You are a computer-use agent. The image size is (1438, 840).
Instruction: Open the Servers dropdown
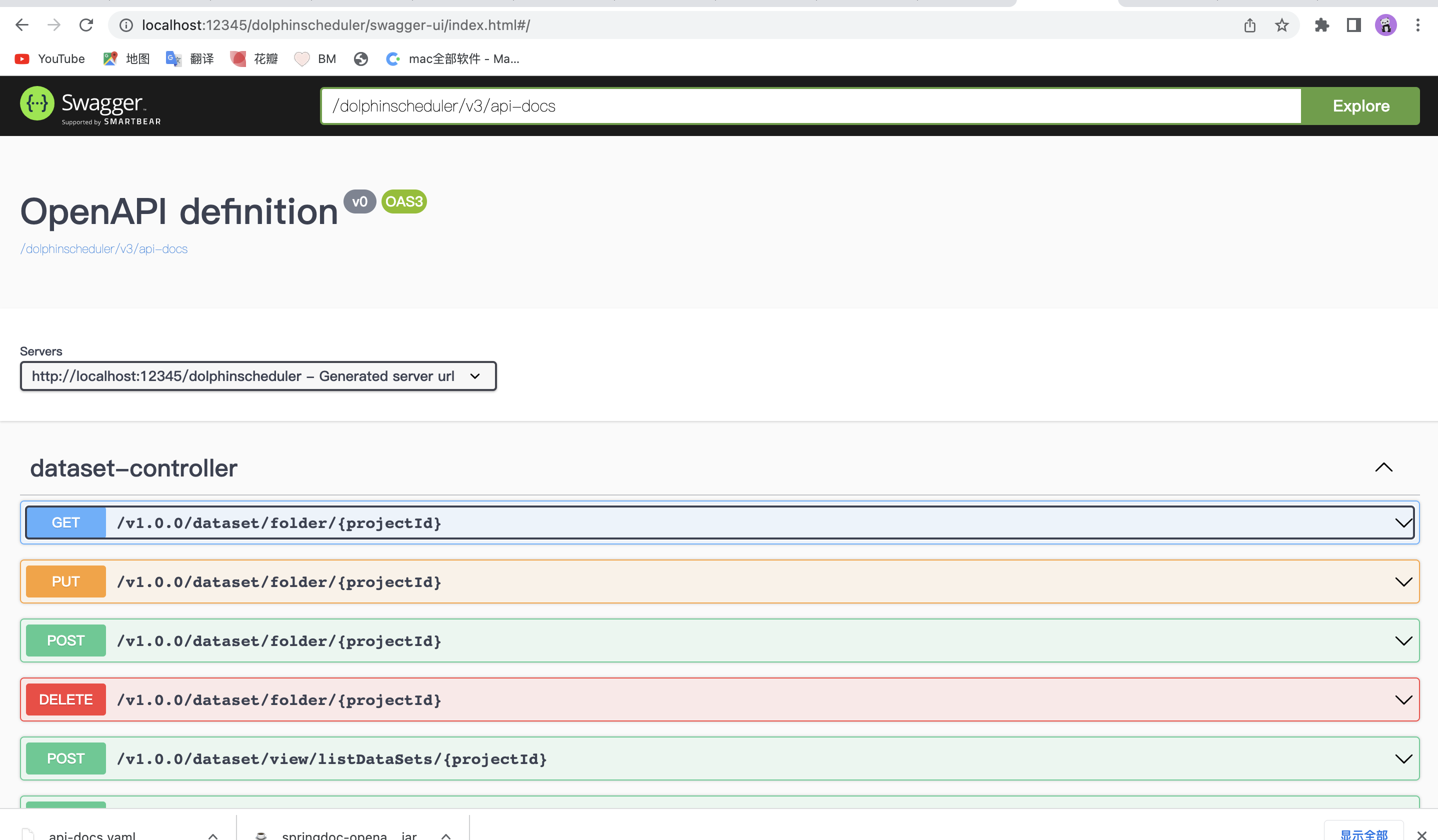click(258, 376)
